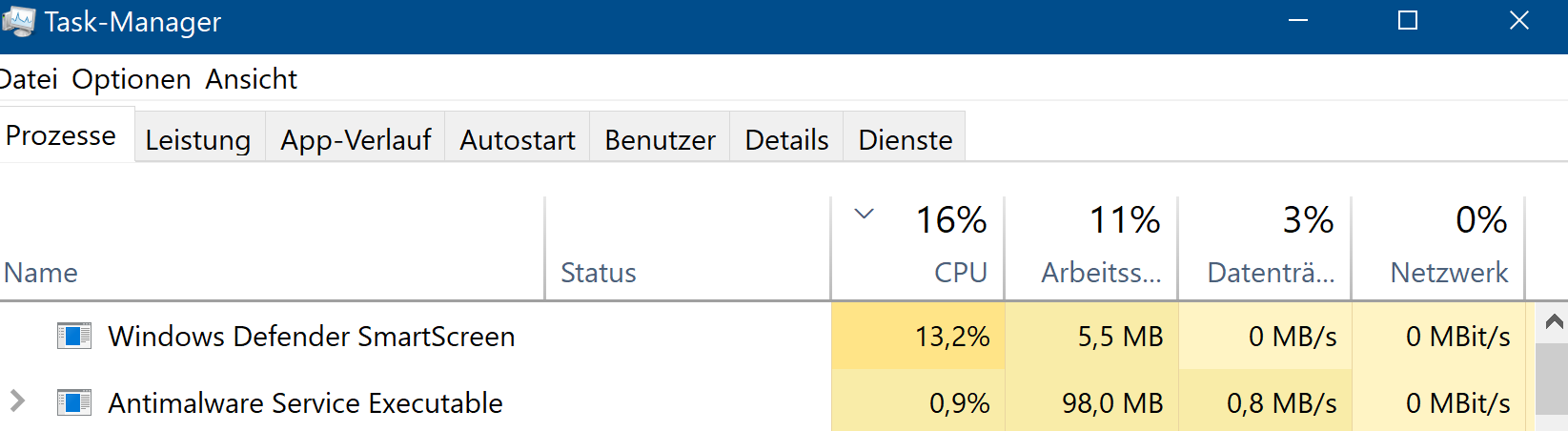The width and height of the screenshot is (1568, 431).
Task: Switch to the Details tab
Action: 786,139
